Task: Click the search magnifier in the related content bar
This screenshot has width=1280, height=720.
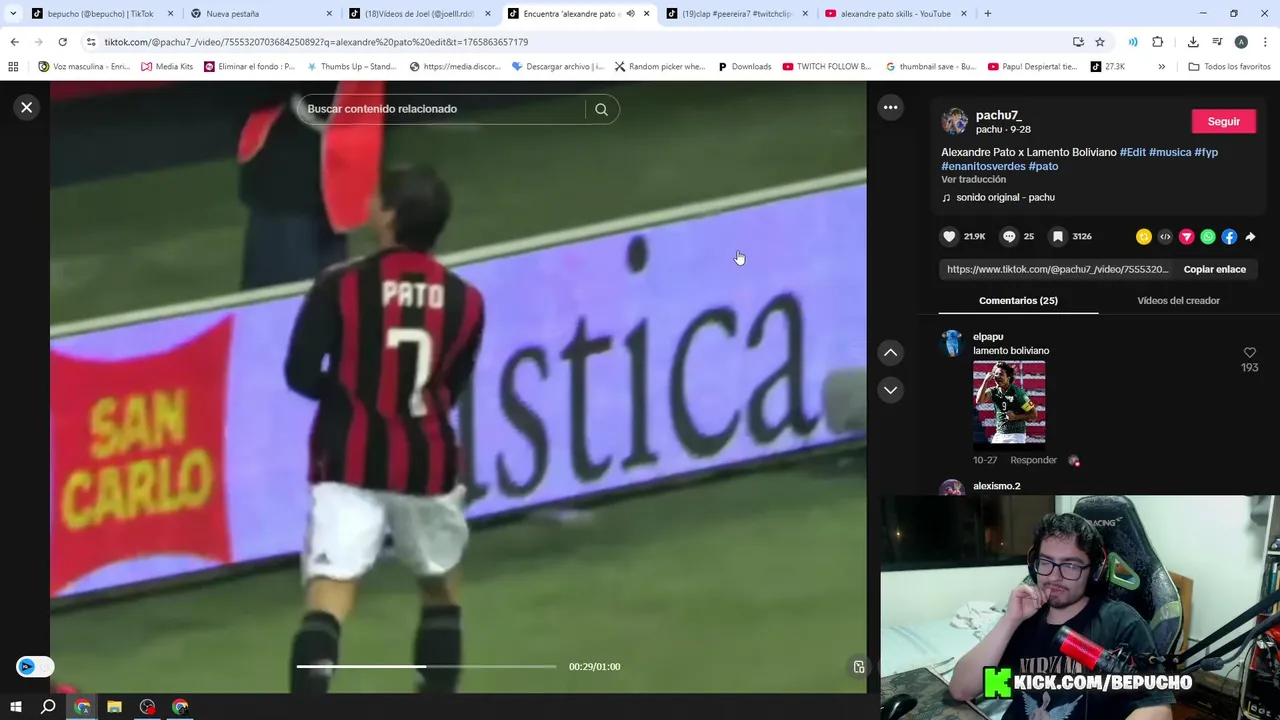Action: (601, 109)
